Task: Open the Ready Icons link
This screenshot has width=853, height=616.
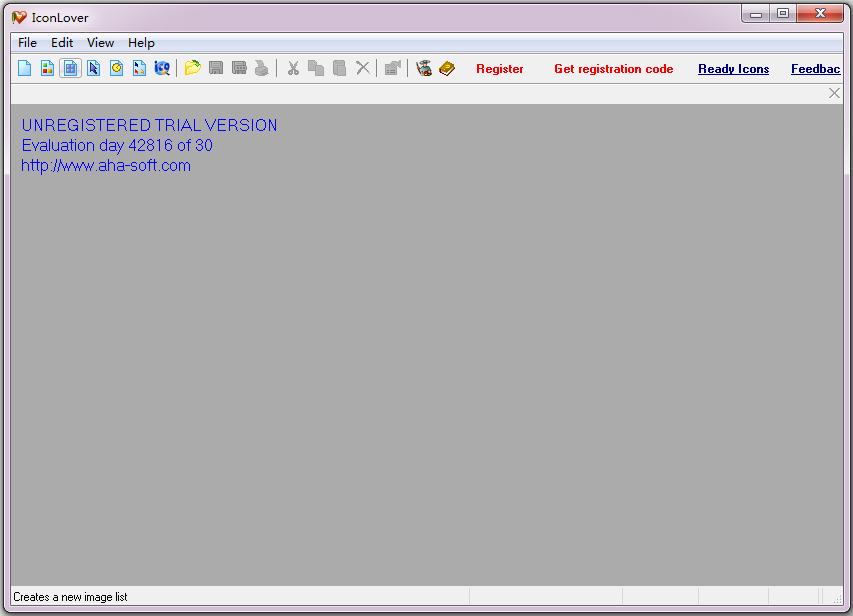Action: point(733,69)
